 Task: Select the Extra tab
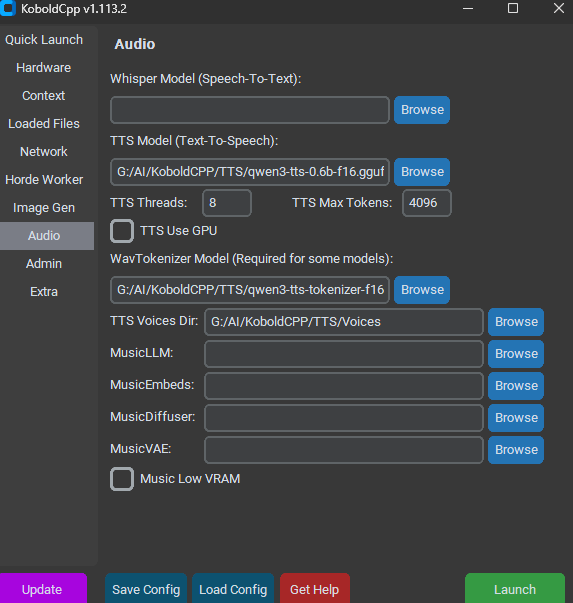coord(44,292)
